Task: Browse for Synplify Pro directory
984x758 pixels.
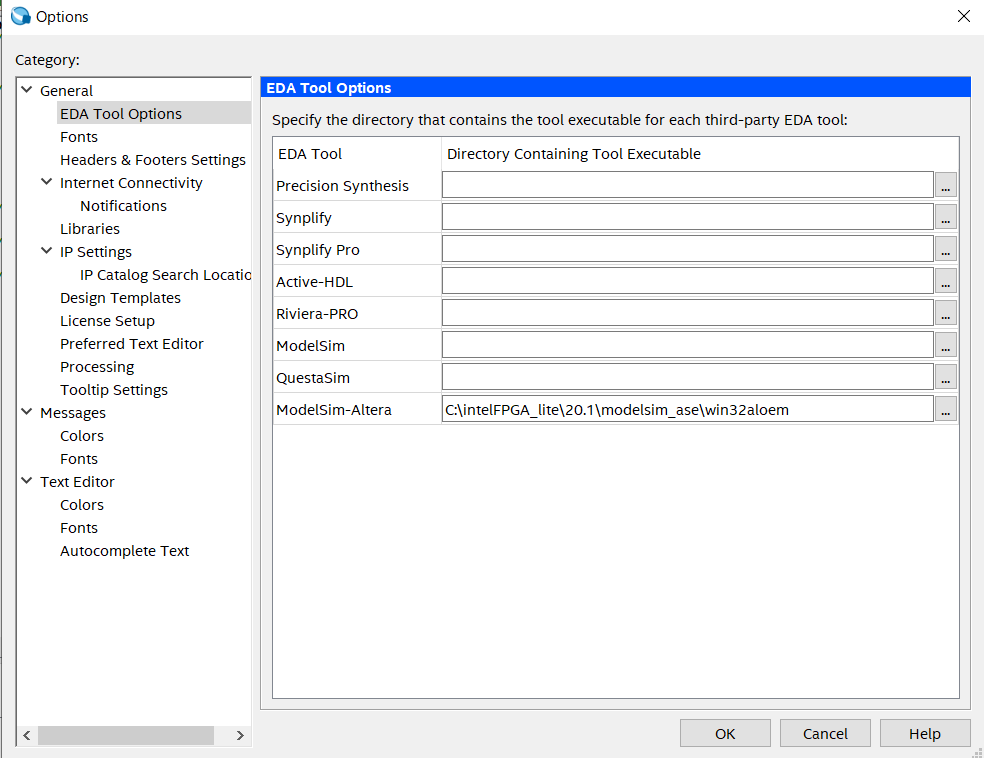Action: pyautogui.click(x=946, y=249)
